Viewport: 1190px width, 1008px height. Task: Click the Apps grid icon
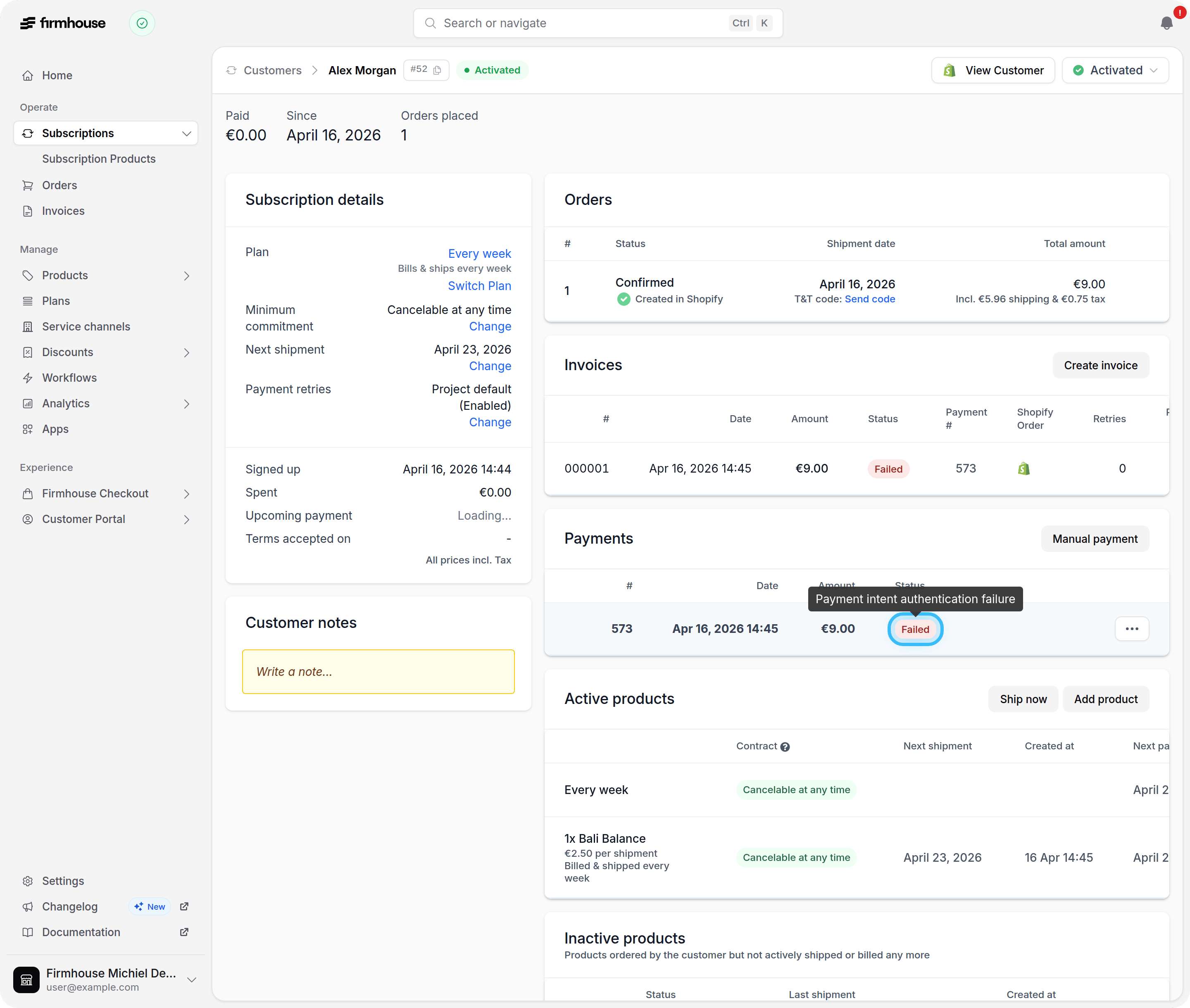click(x=27, y=429)
